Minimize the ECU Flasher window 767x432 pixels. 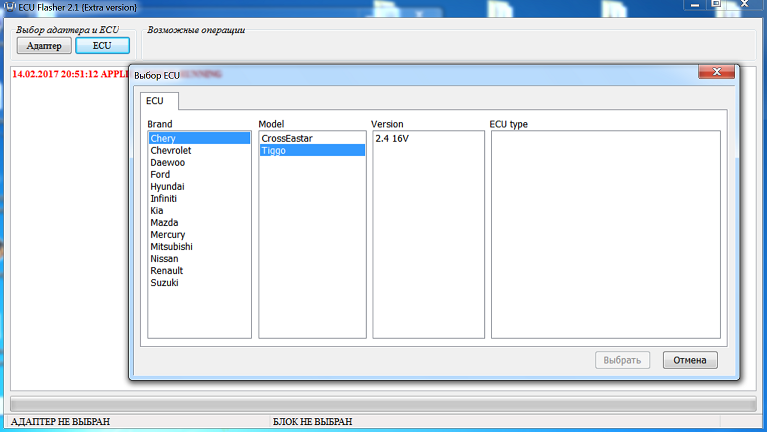(695, 4)
